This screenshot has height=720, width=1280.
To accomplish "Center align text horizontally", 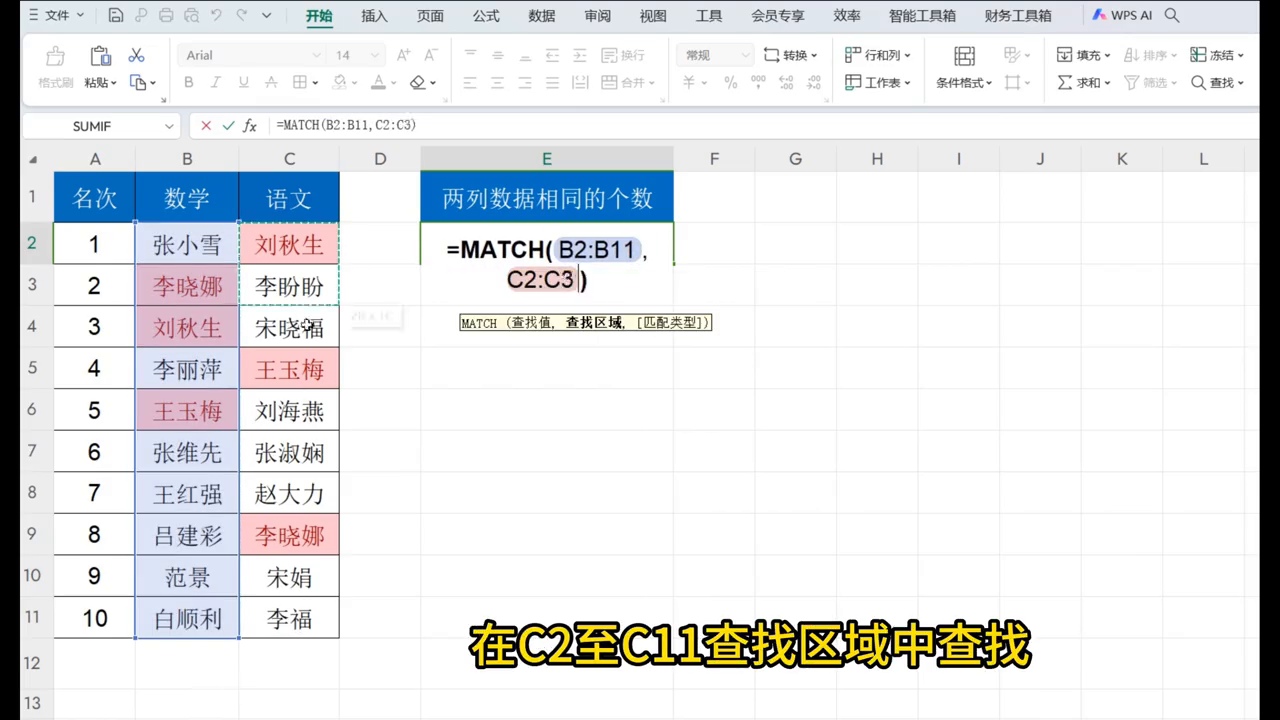I will 497,83.
